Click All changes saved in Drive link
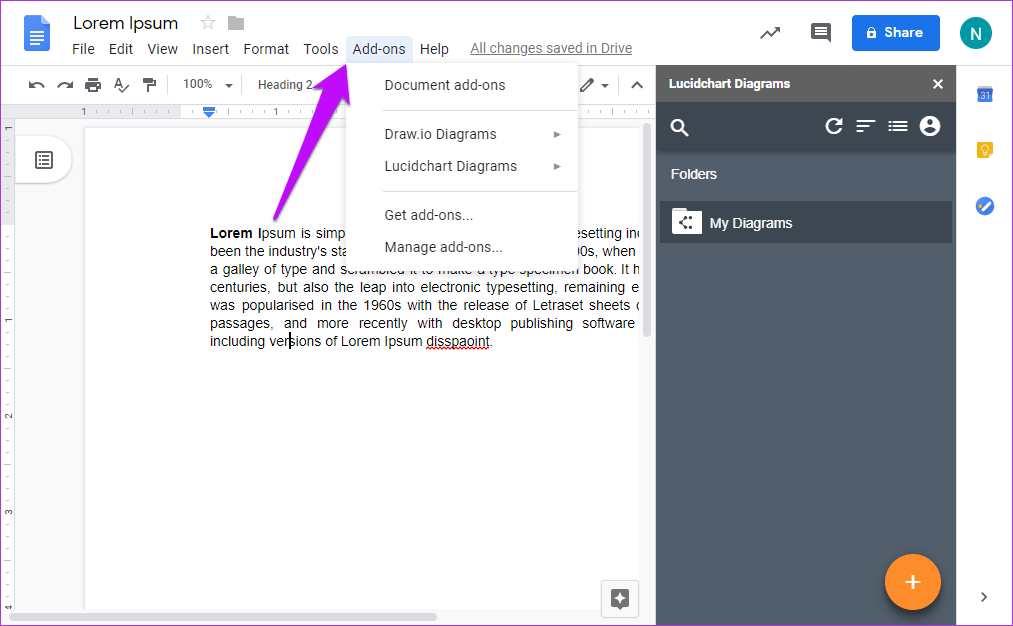Image resolution: width=1013 pixels, height=626 pixels. point(551,48)
